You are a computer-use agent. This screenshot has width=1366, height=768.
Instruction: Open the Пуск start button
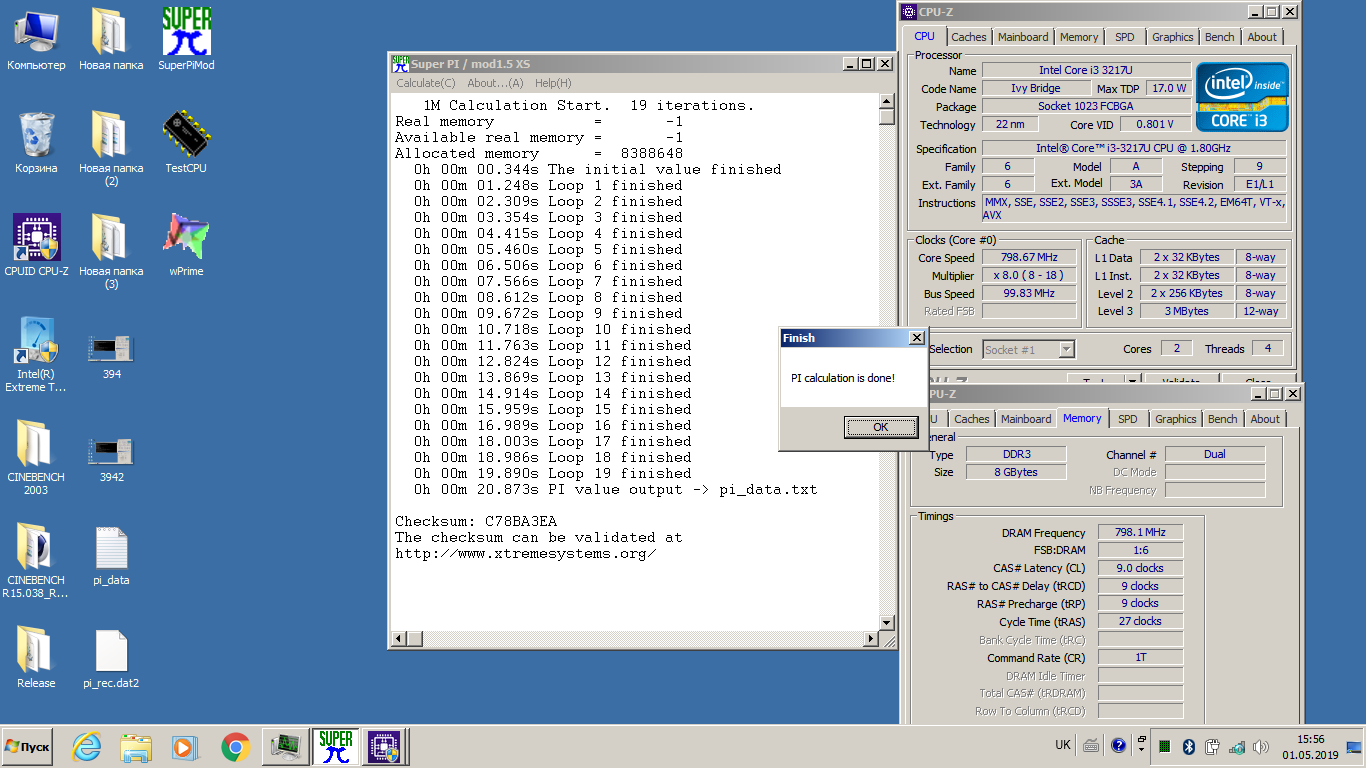pyautogui.click(x=28, y=746)
